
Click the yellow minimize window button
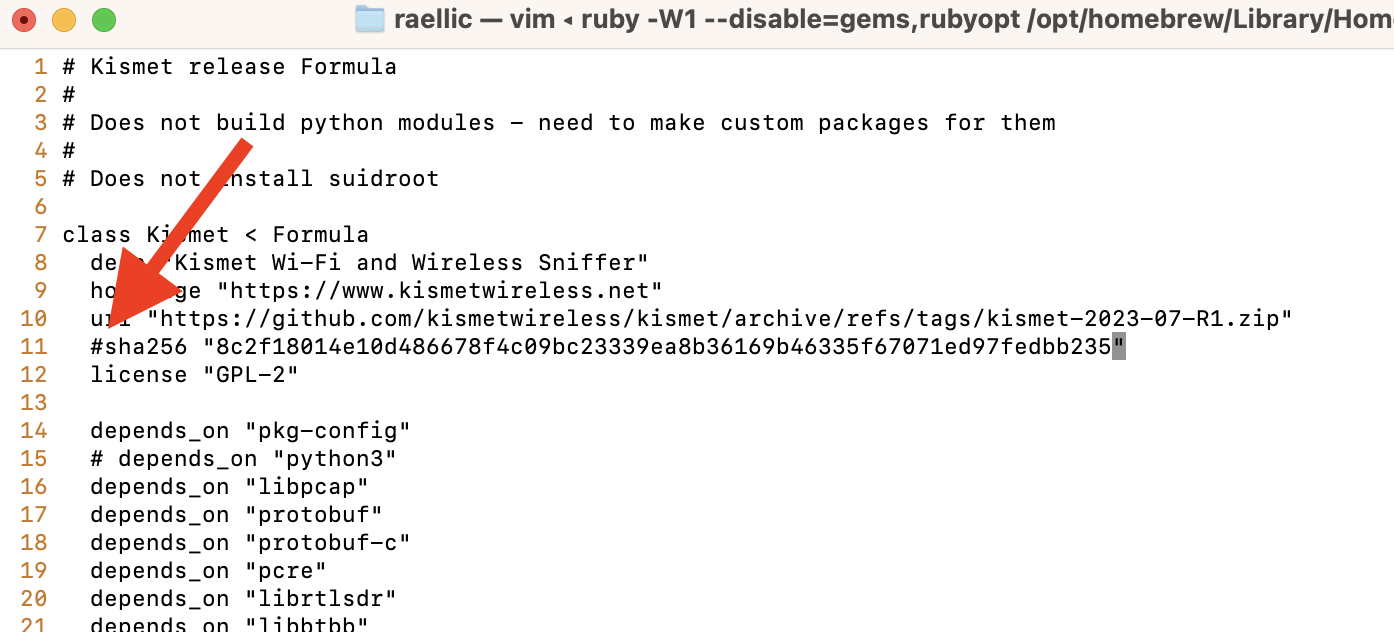pos(64,19)
